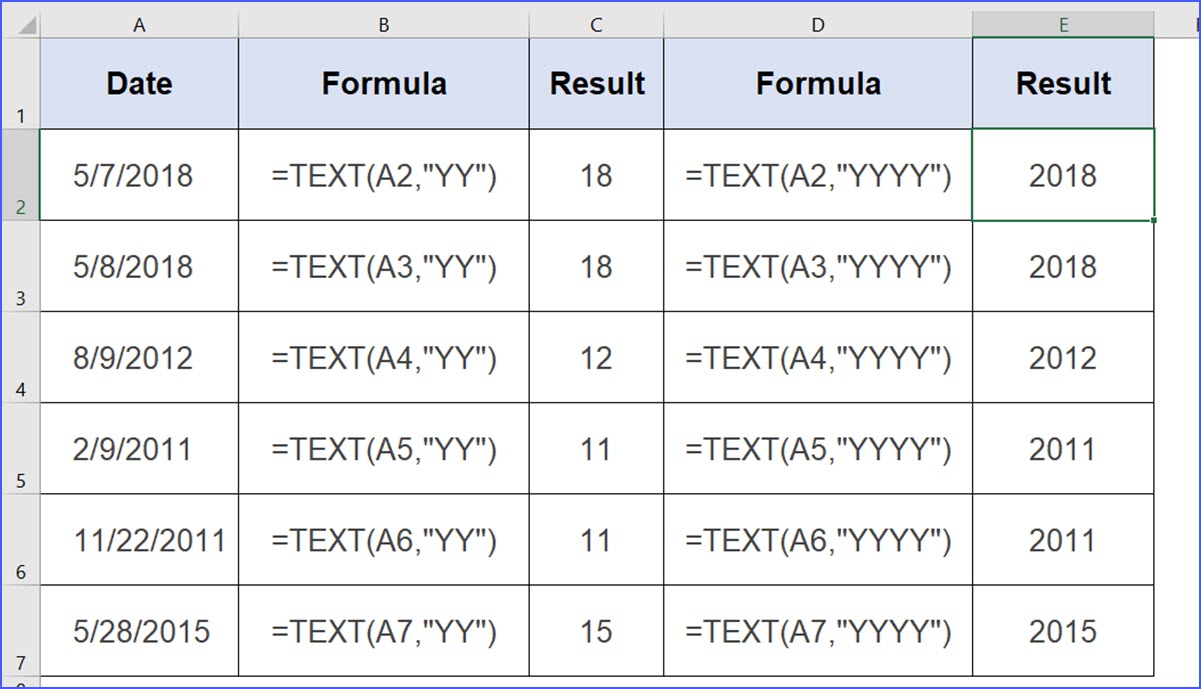Click the column C header
The image size is (1201, 689).
[596, 25]
